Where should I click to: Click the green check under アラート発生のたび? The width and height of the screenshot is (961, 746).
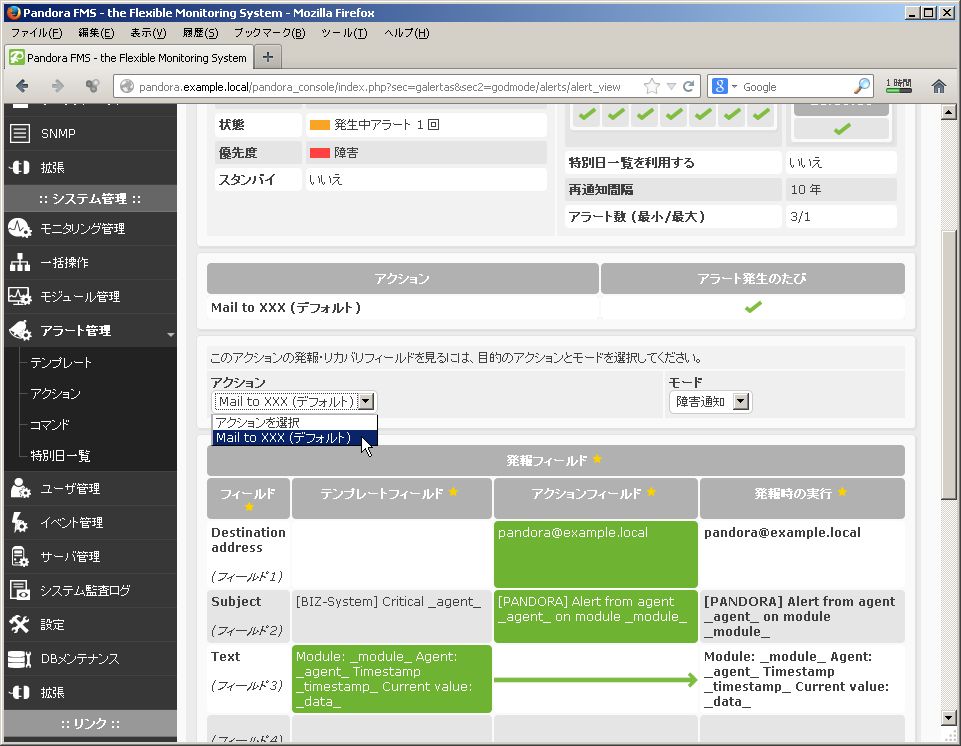click(753, 307)
